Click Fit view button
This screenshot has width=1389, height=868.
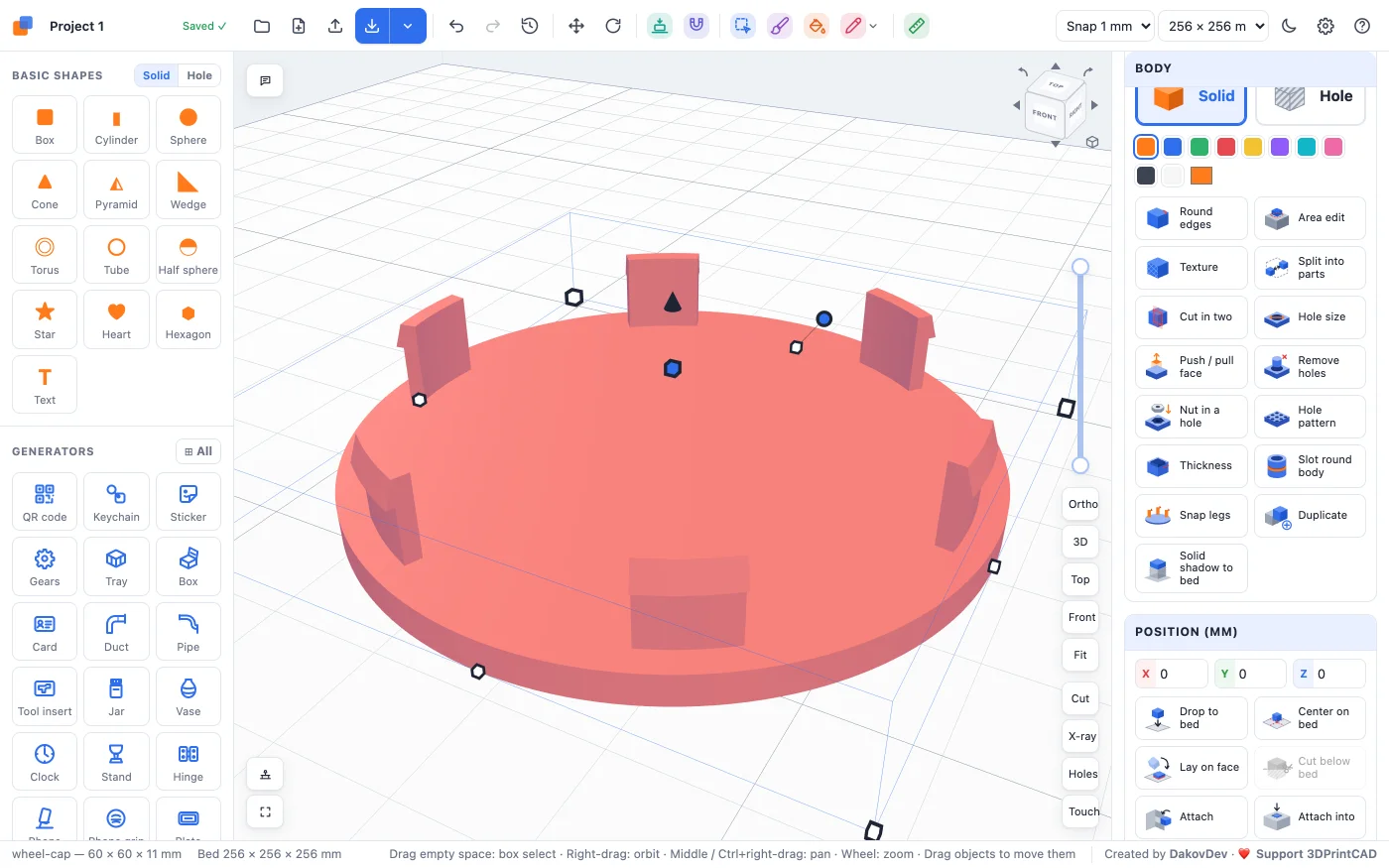1080,655
